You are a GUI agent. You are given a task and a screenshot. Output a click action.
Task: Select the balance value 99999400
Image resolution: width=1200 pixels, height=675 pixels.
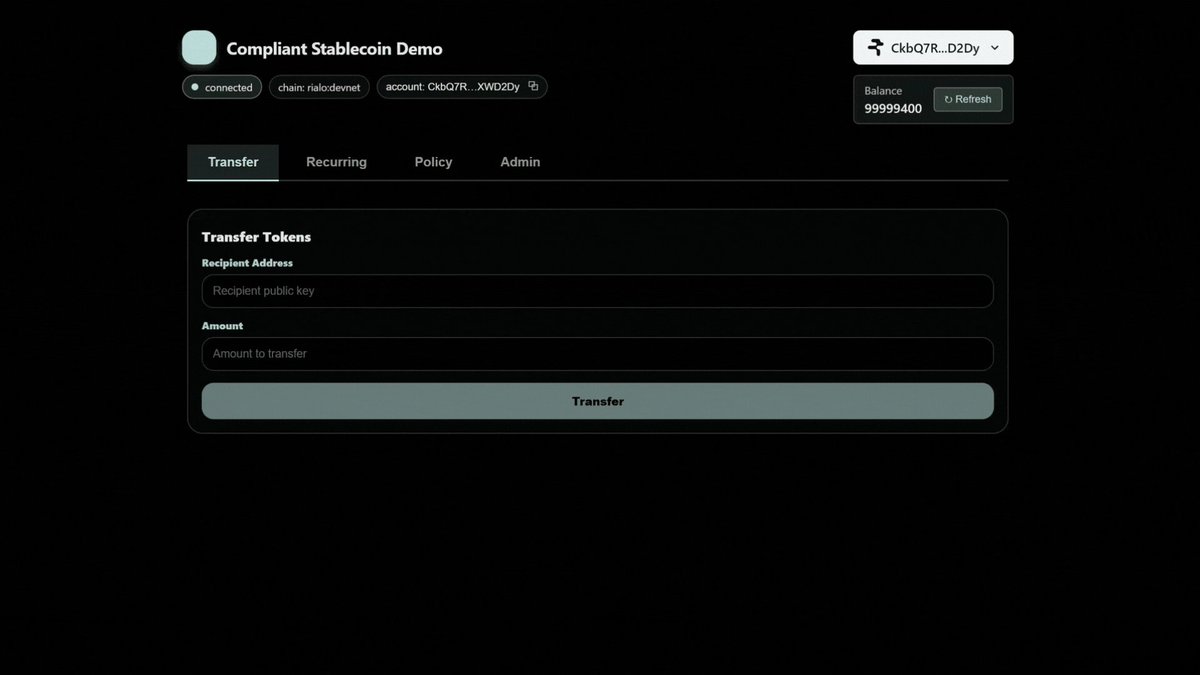click(x=893, y=108)
